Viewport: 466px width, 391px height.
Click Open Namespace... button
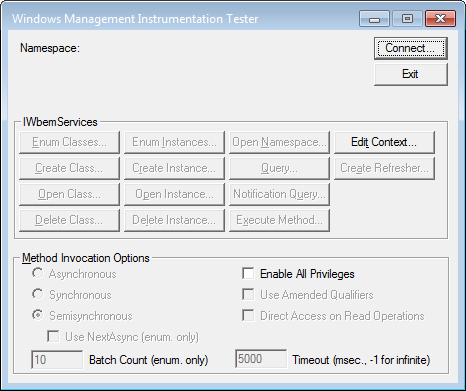(279, 142)
